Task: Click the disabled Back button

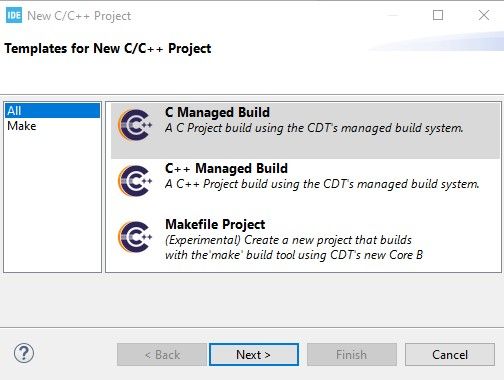Action: point(162,355)
